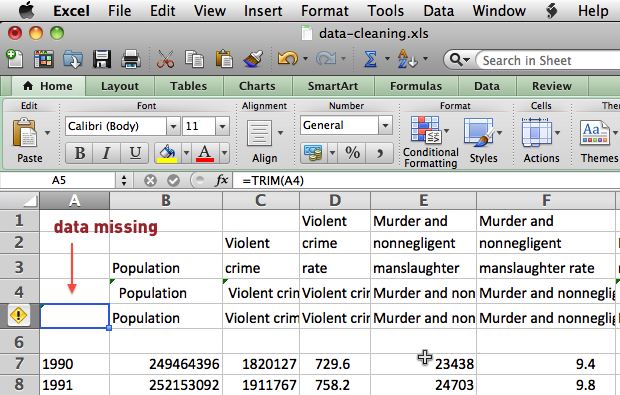Viewport: 620px width, 395px height.
Task: Click the Open file folder icon
Action: click(x=73, y=60)
